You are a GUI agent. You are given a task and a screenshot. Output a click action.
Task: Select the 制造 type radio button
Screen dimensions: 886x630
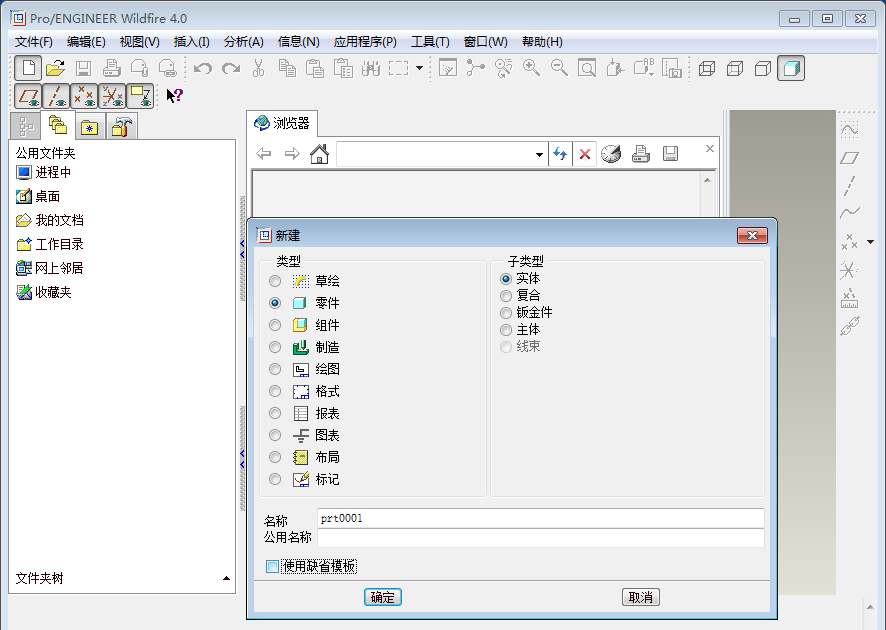coord(275,347)
